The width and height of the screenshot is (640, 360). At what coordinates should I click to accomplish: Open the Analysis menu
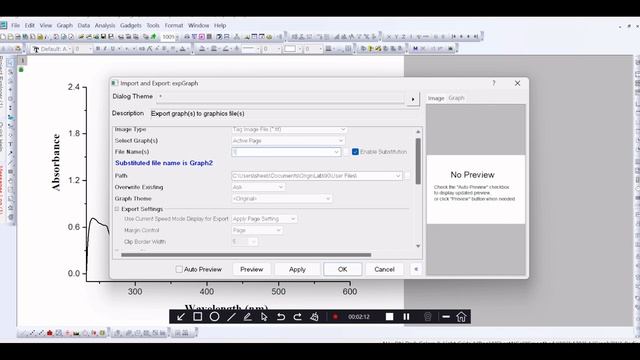click(x=105, y=25)
